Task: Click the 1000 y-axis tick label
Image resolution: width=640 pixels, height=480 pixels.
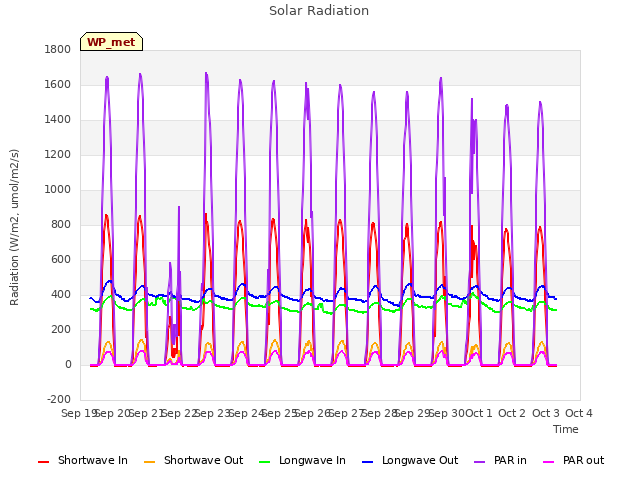Action: (58, 189)
